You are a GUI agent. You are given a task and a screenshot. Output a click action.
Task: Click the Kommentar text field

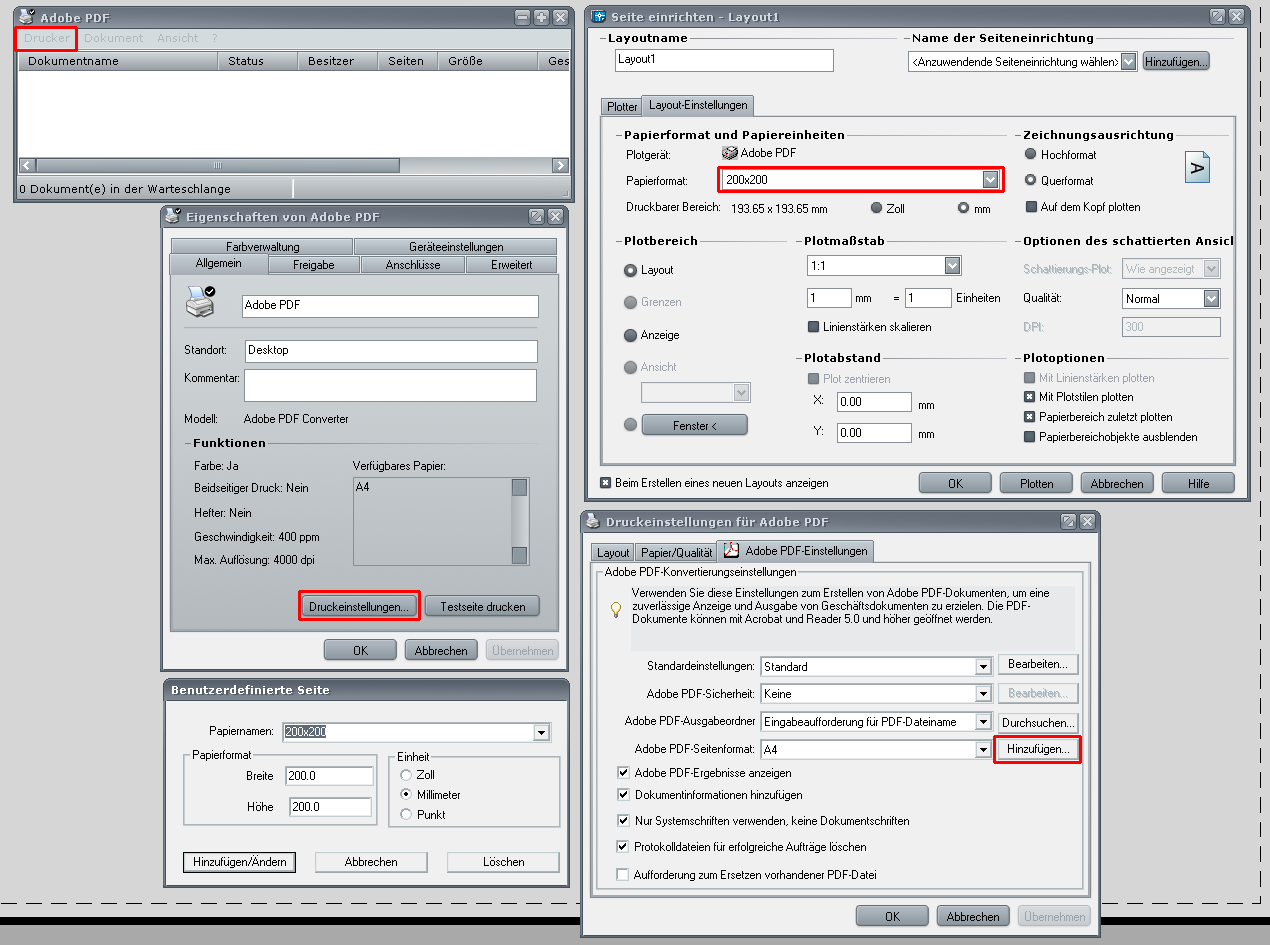coord(390,385)
